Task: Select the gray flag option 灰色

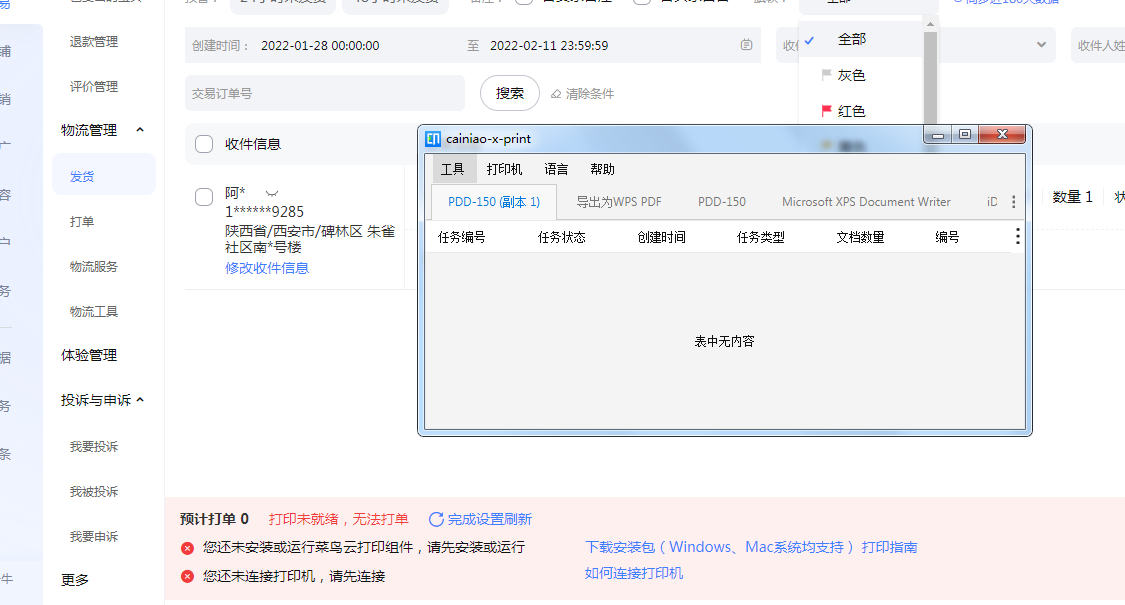Action: (x=851, y=75)
